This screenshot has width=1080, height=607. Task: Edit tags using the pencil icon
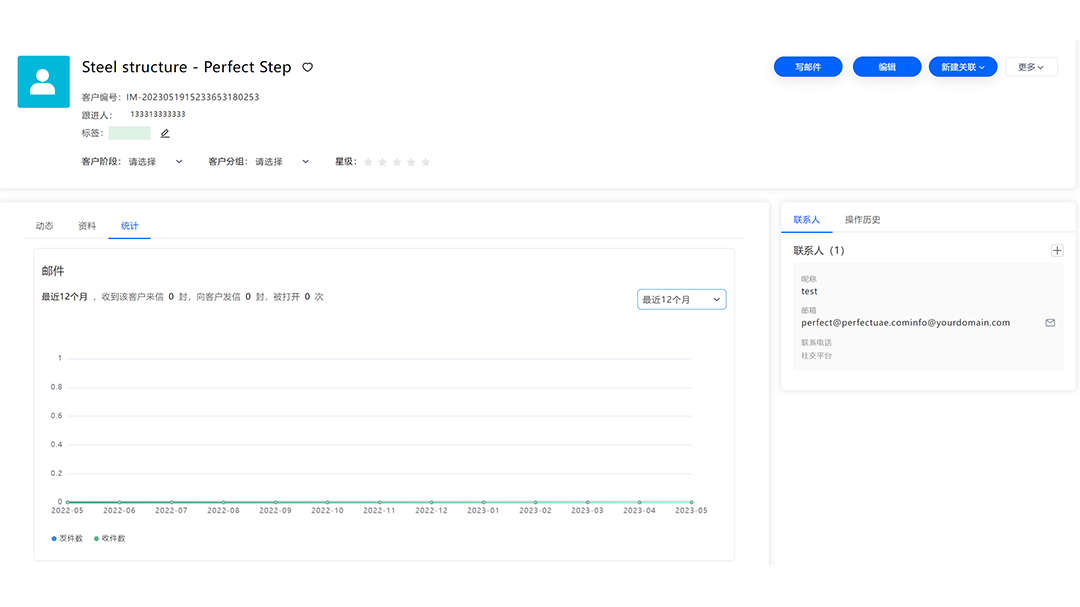pyautogui.click(x=165, y=134)
